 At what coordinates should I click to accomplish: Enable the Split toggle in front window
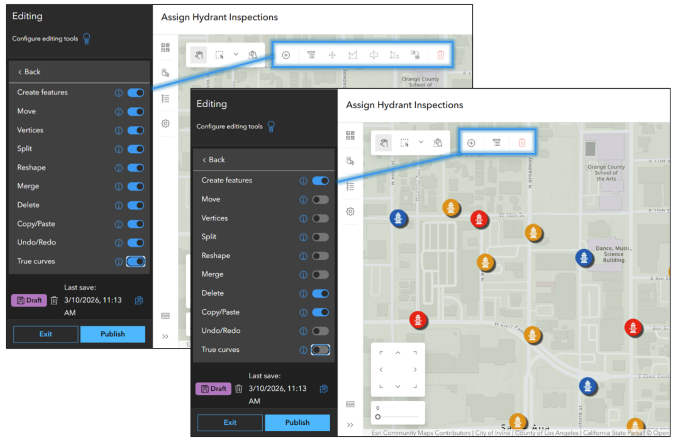click(x=320, y=237)
